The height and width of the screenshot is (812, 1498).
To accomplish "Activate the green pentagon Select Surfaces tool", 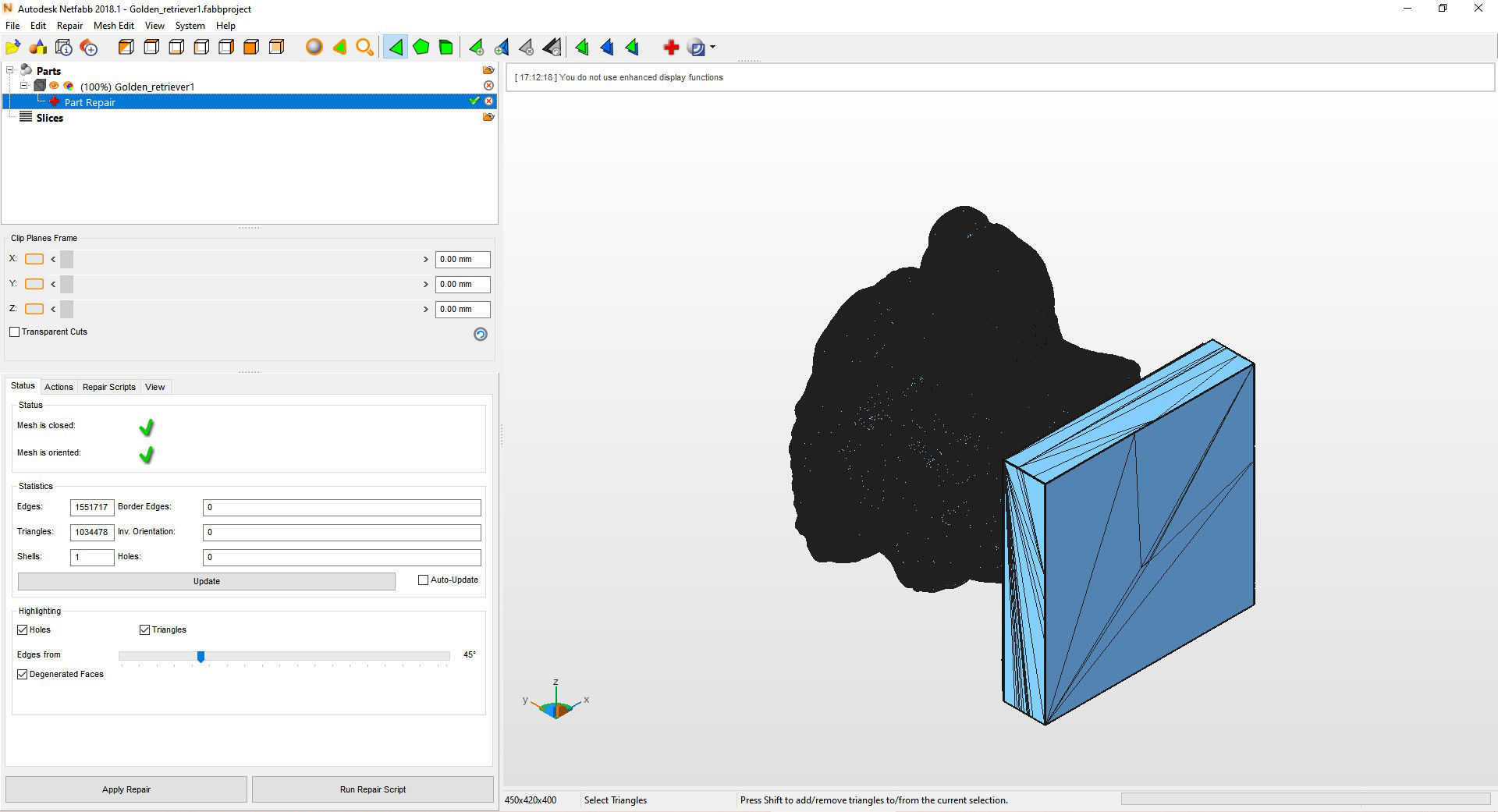I will [421, 48].
